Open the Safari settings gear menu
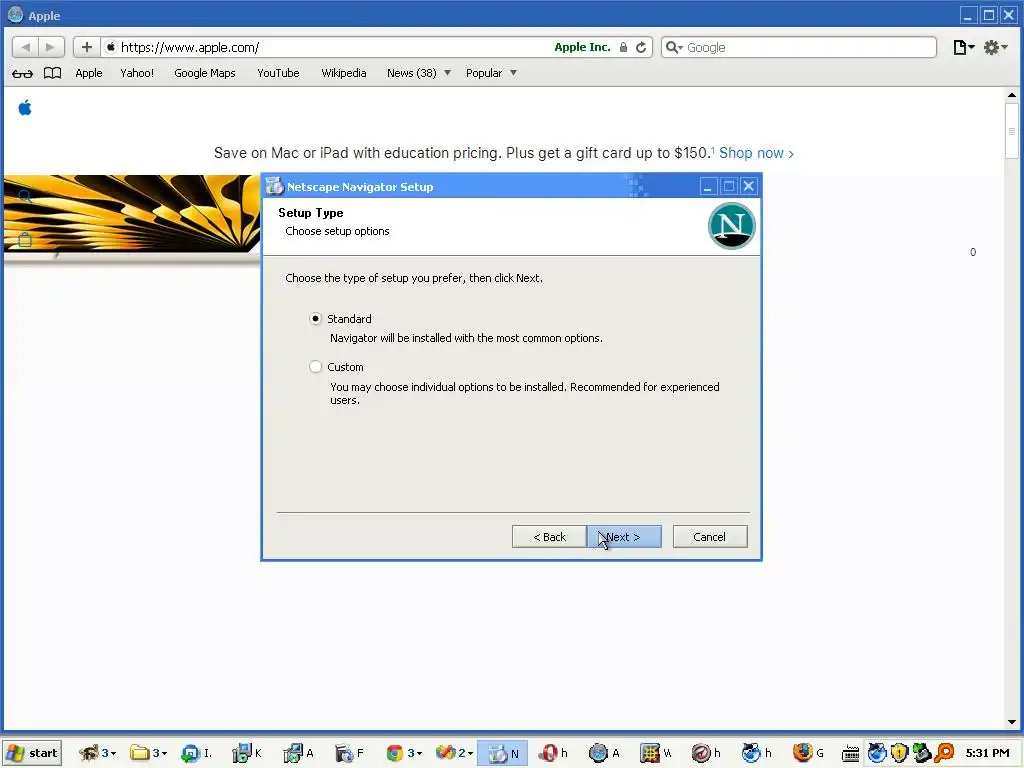Image resolution: width=1024 pixels, height=768 pixels. [996, 47]
